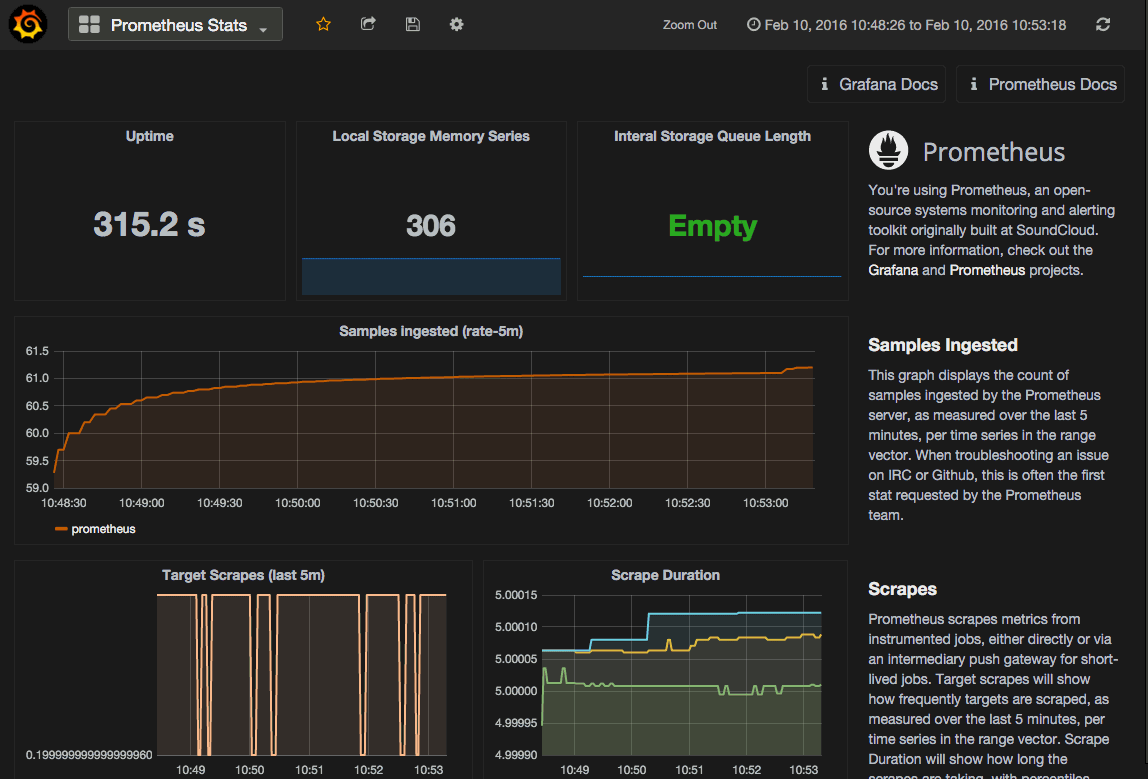This screenshot has width=1148, height=779.
Task: Open Local Storage Memory Series panel title
Action: pos(431,136)
